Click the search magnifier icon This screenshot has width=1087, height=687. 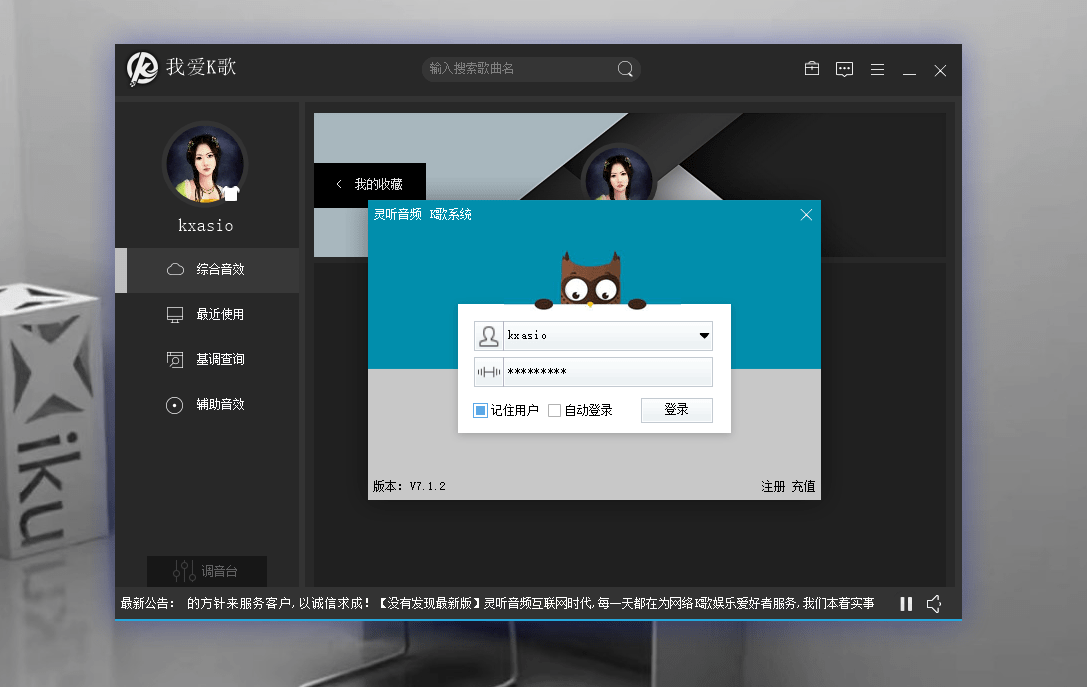[625, 69]
